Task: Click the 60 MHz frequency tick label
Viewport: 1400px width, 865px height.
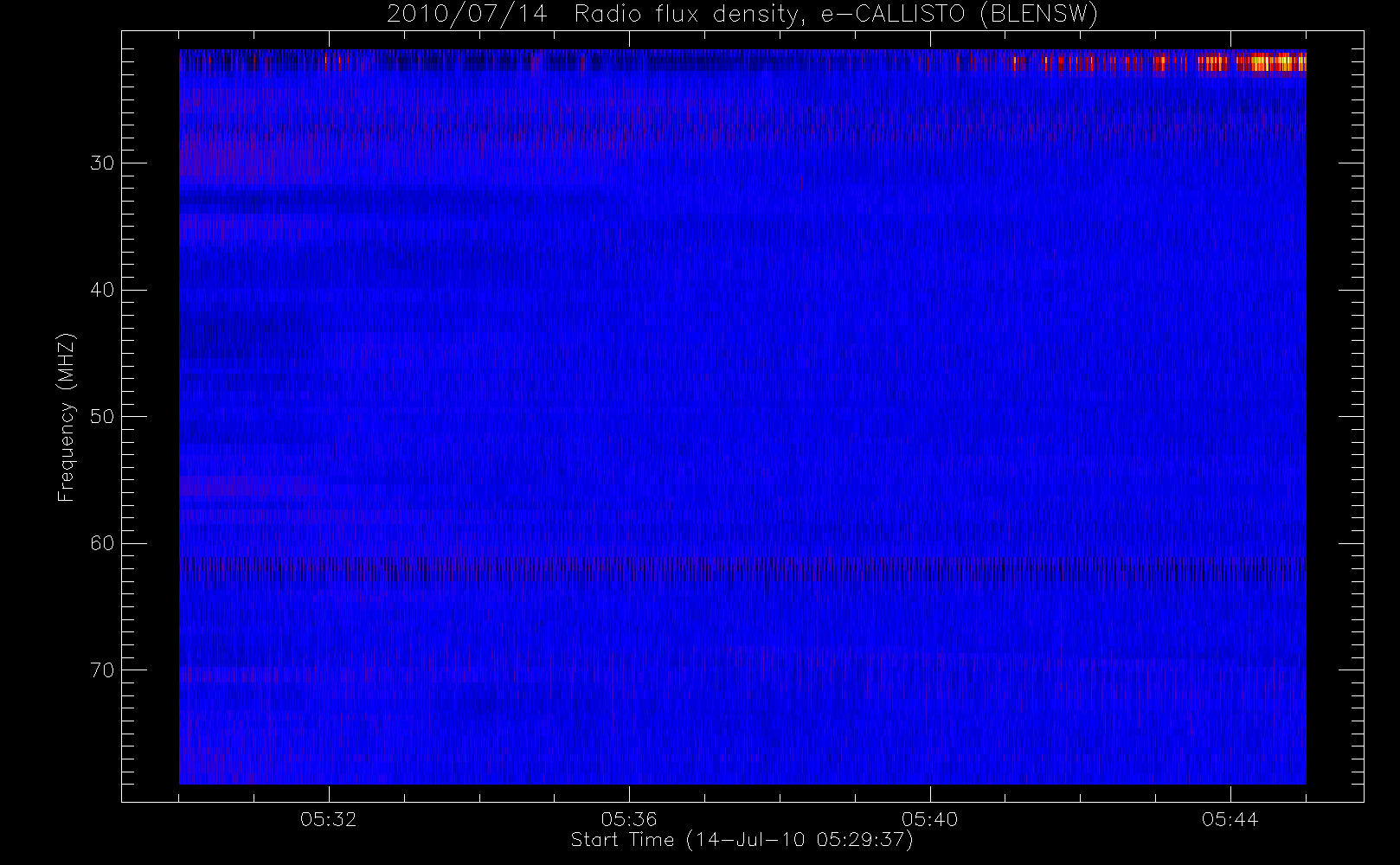Action: pyautogui.click(x=102, y=543)
